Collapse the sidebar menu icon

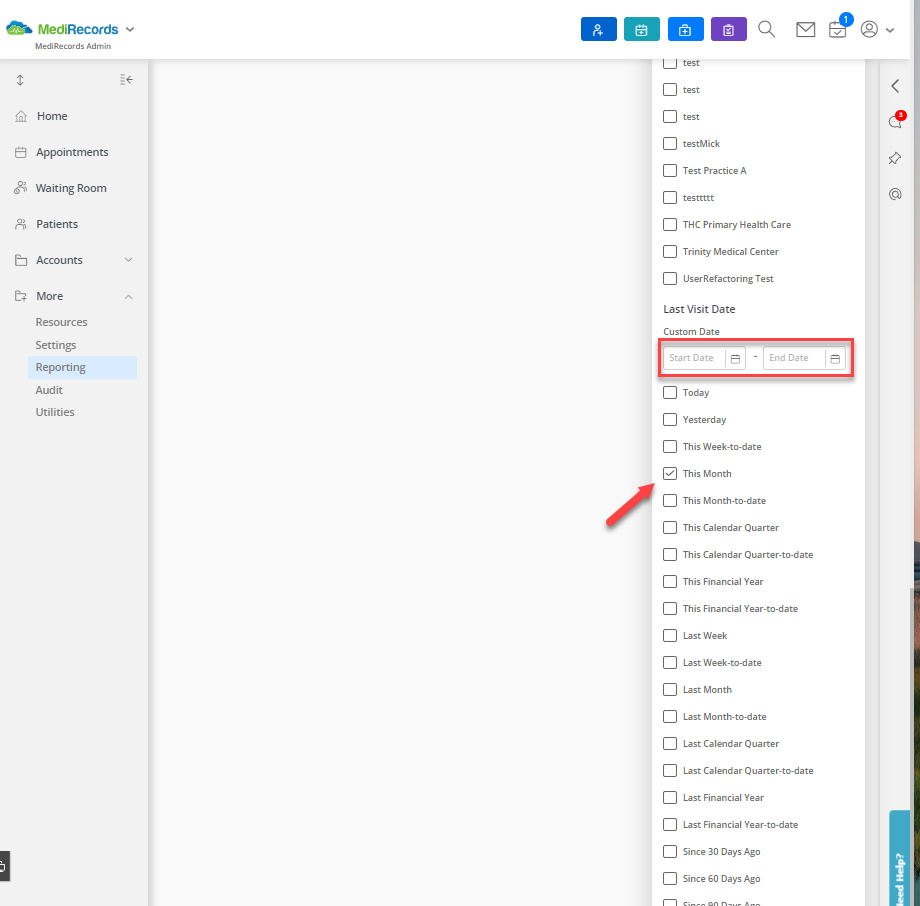click(126, 79)
